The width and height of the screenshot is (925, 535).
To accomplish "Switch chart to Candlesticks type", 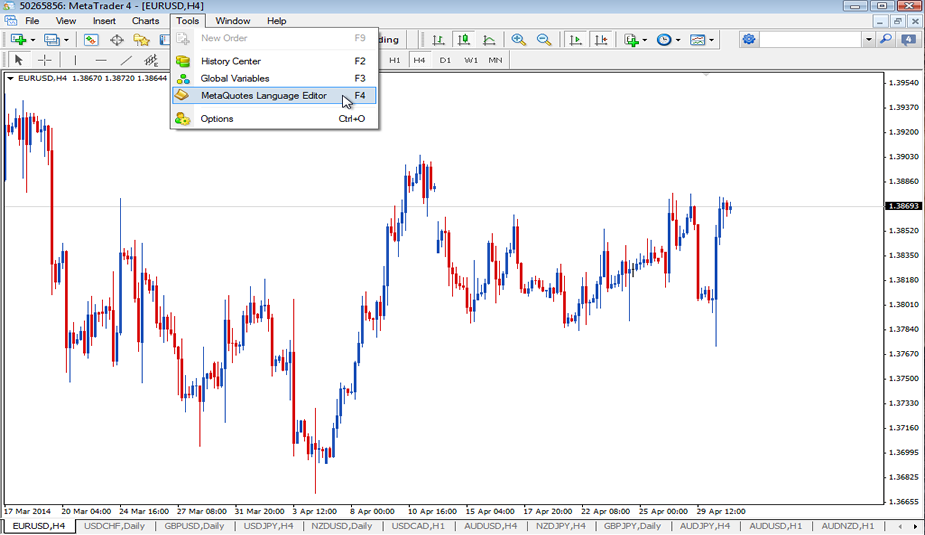I will pos(464,40).
